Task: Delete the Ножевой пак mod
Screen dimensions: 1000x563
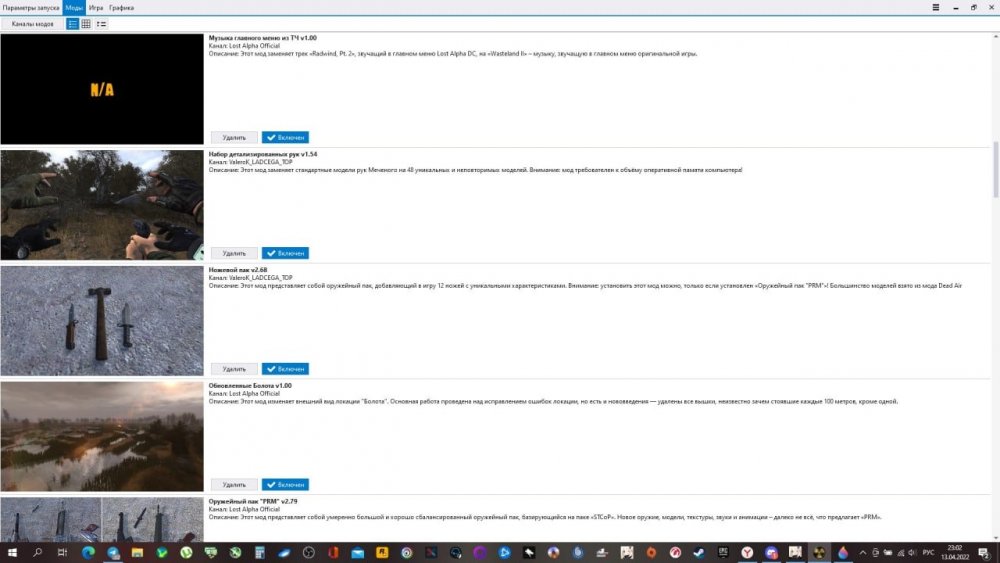Action: click(234, 369)
